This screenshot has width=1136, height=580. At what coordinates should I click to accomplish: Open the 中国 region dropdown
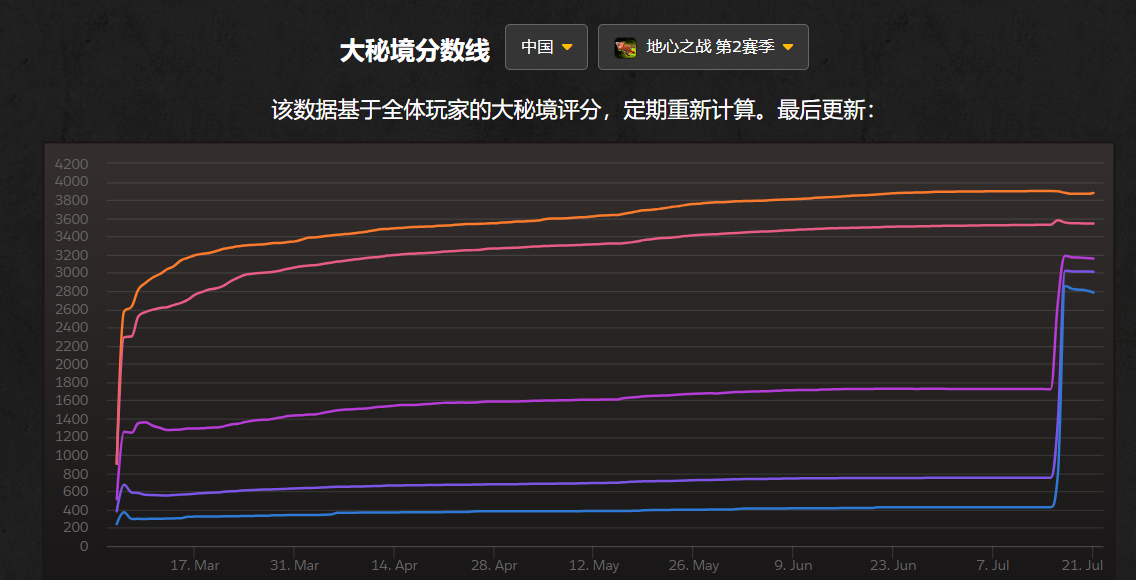tap(546, 47)
